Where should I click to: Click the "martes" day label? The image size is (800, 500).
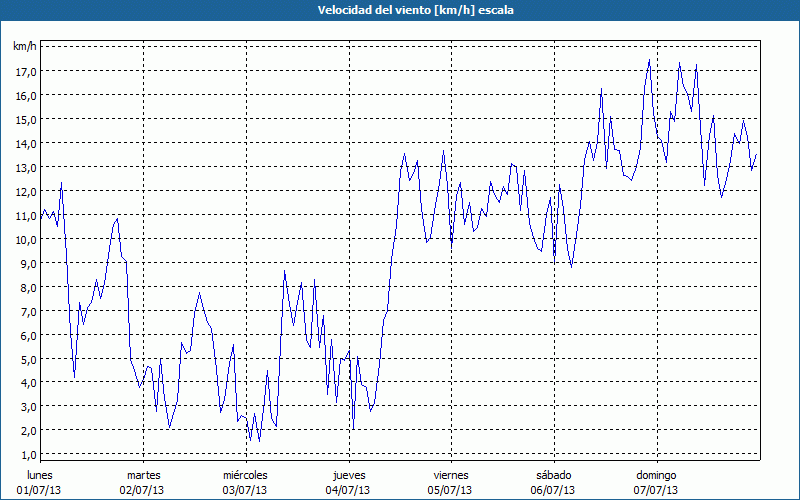(143, 475)
